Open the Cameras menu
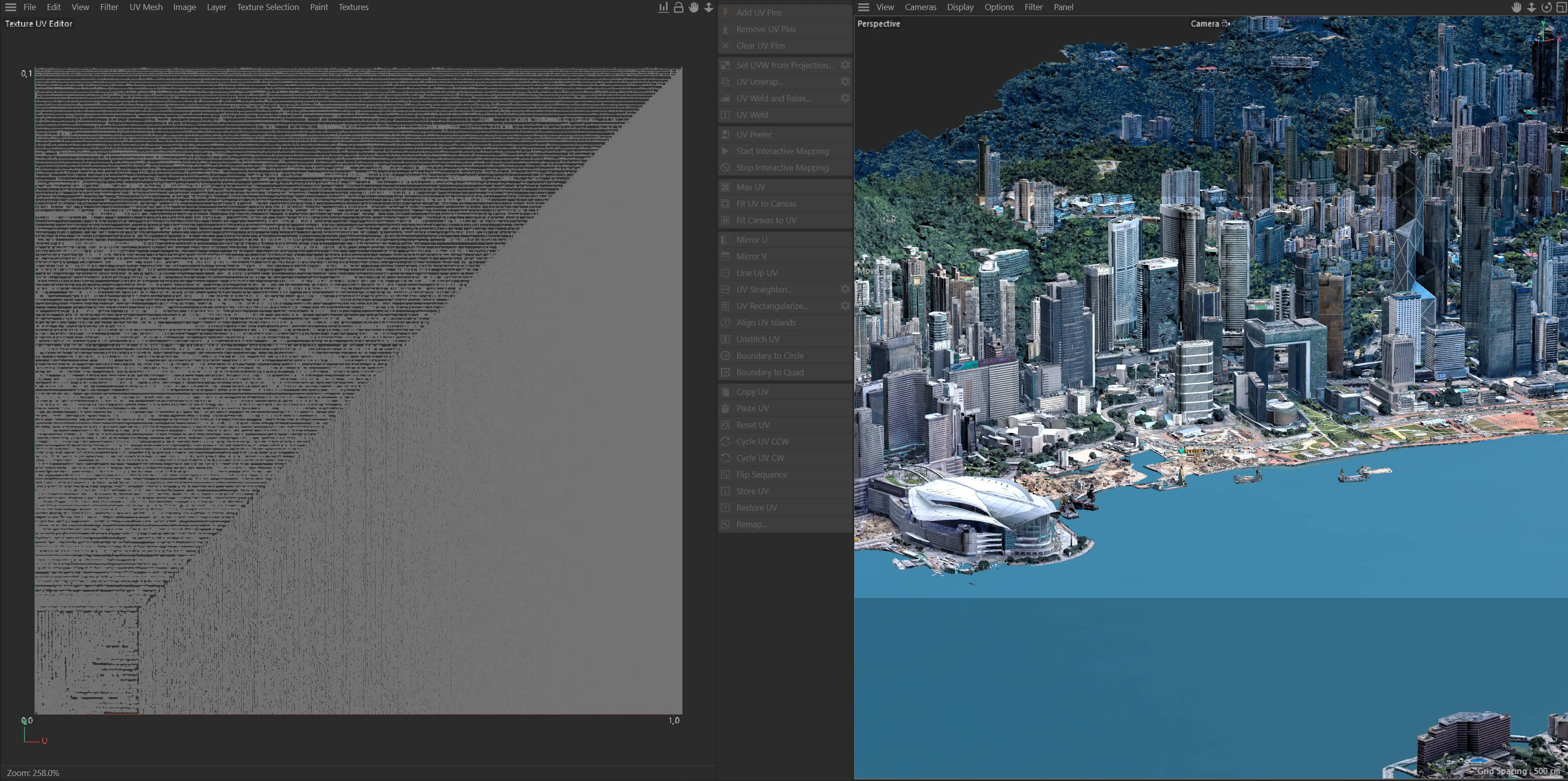 coord(920,8)
